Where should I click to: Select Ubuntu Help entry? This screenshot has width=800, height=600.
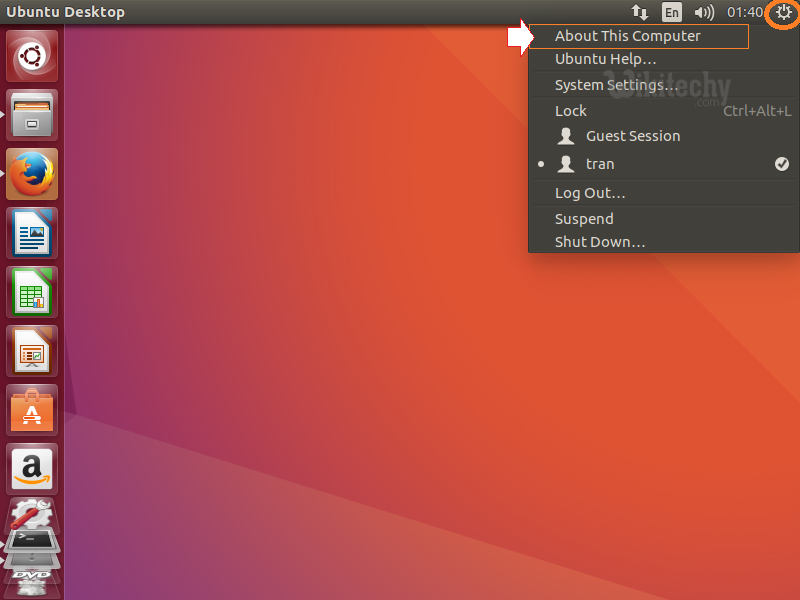click(605, 60)
